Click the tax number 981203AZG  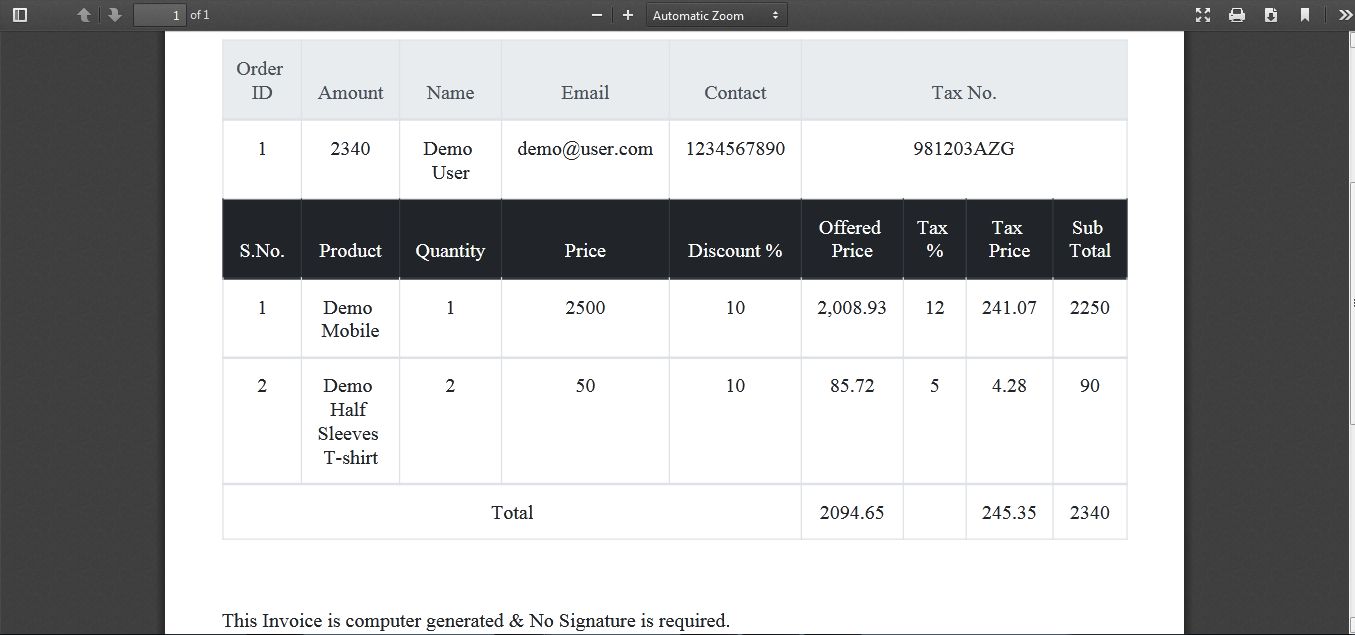pos(963,149)
